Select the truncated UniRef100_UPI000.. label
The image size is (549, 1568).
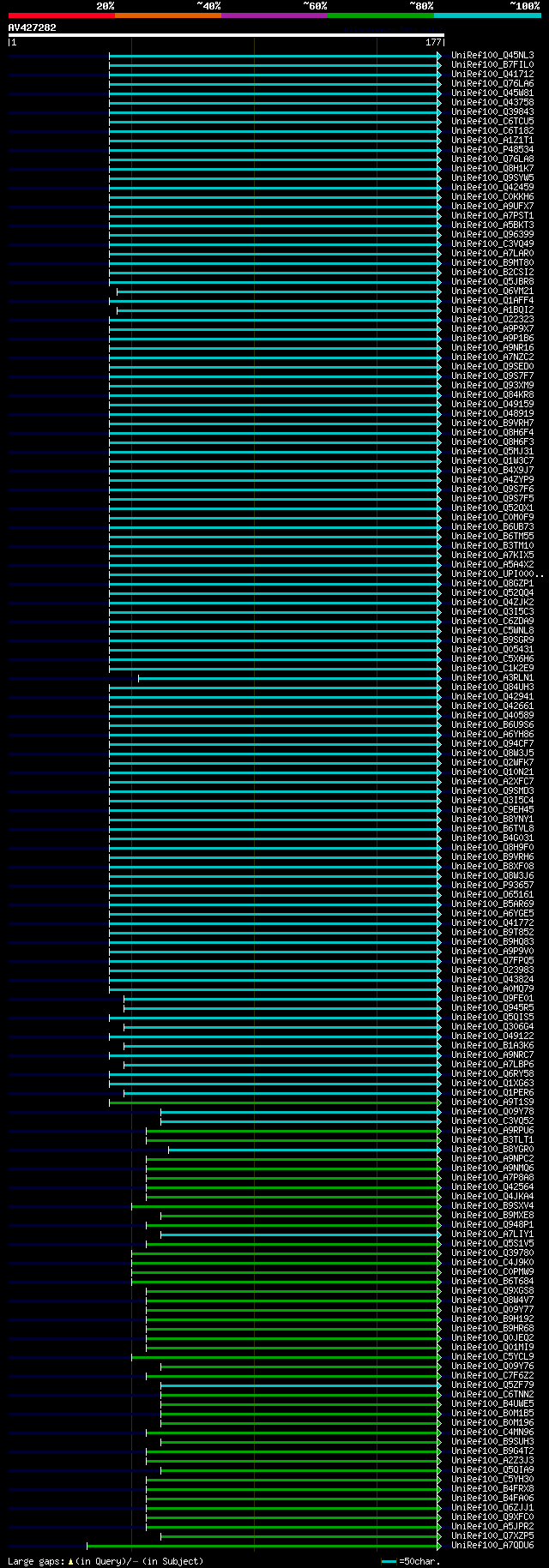498,574
